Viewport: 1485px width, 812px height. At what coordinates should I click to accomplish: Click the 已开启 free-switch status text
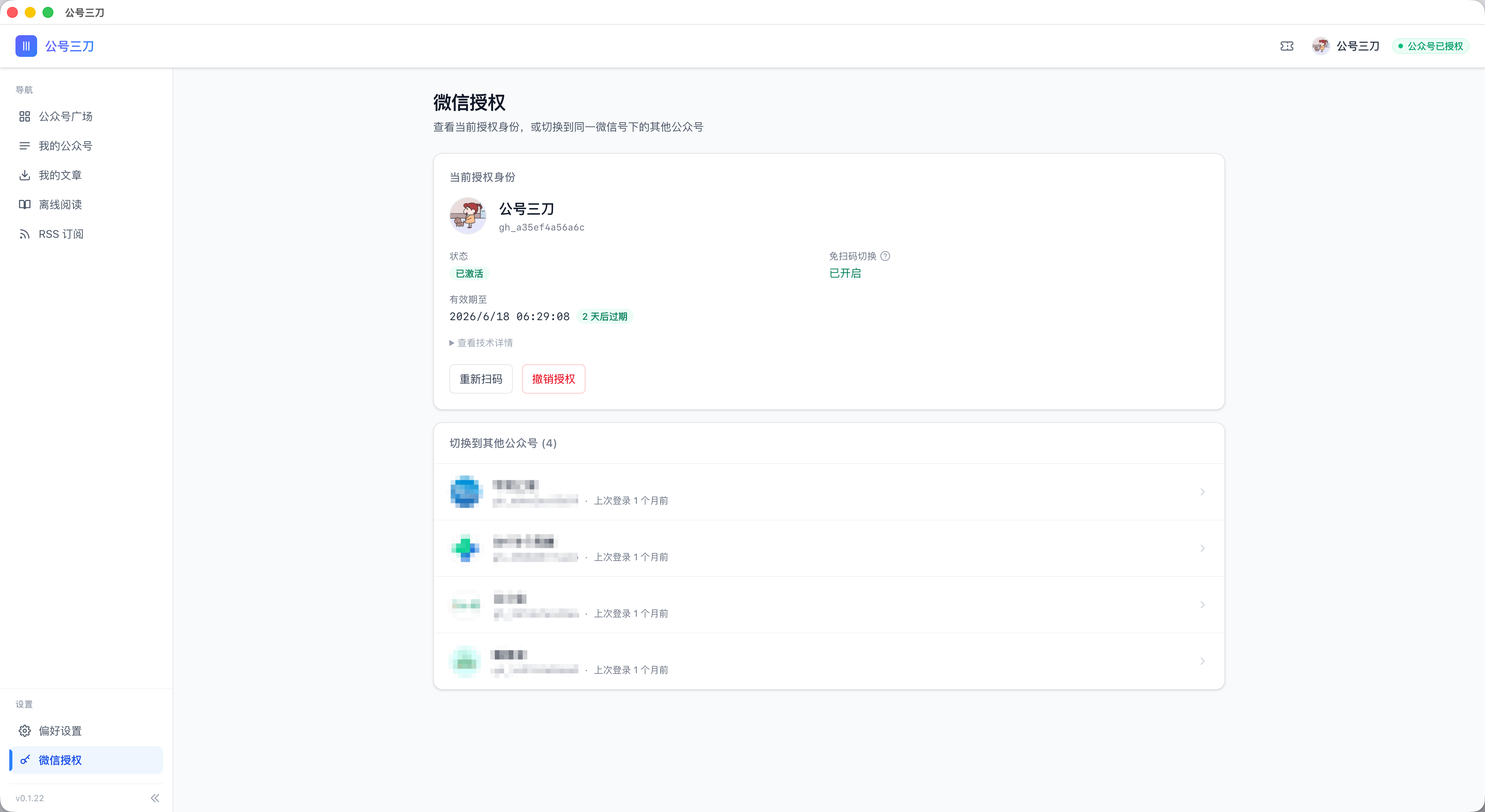click(845, 273)
